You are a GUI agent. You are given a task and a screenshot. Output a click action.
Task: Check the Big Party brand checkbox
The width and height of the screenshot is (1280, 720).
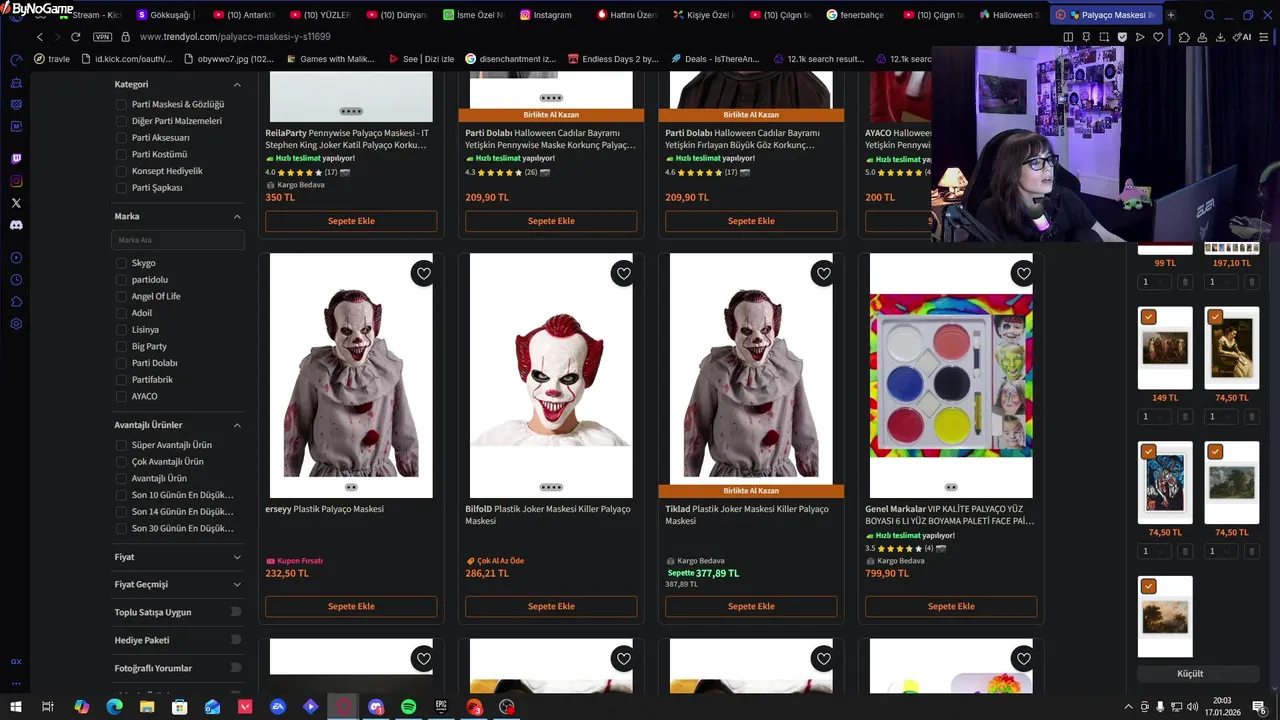(121, 346)
